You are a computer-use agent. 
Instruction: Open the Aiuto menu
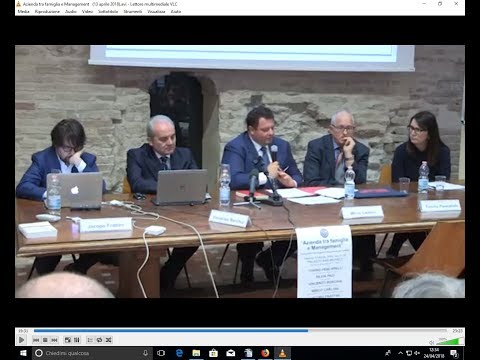pyautogui.click(x=176, y=11)
